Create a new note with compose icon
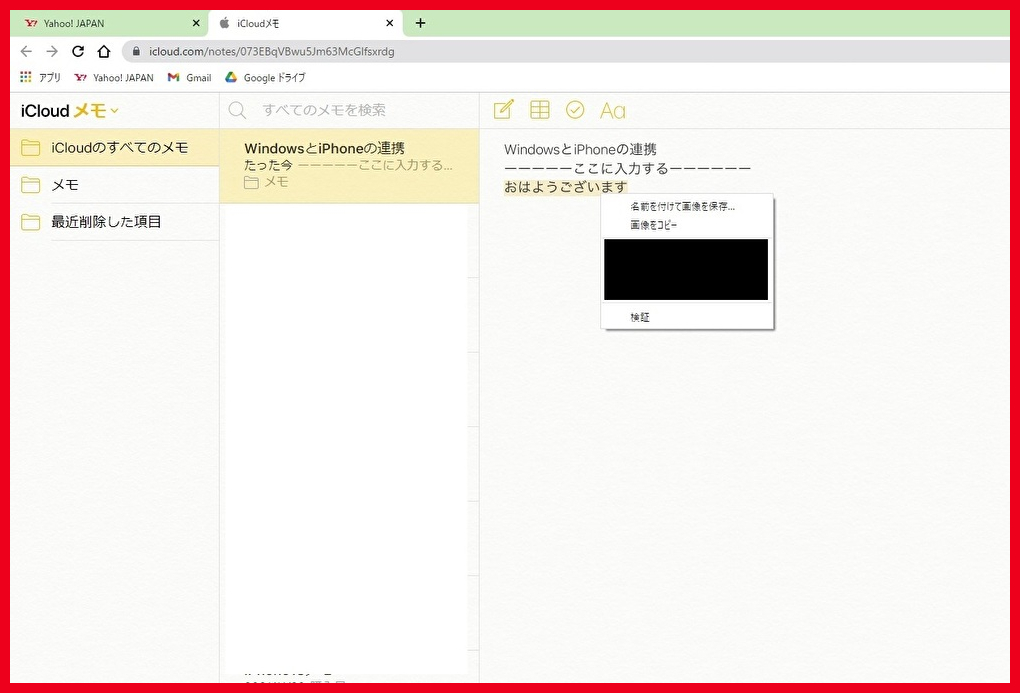The image size is (1020, 693). click(503, 109)
